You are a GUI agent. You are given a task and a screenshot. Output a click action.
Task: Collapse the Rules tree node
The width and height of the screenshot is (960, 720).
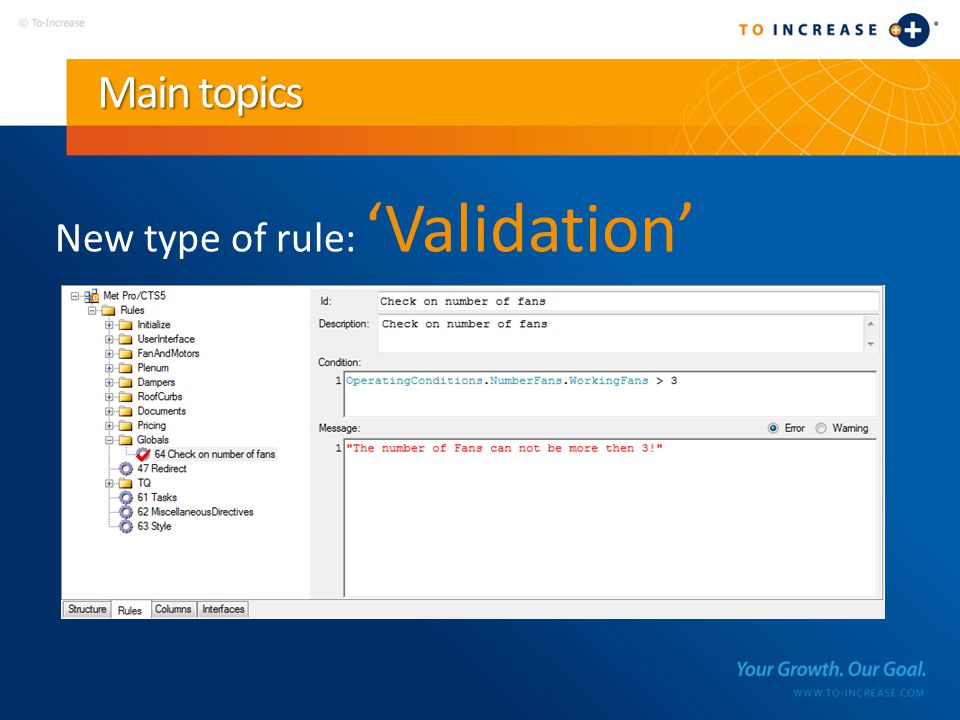click(x=92, y=310)
